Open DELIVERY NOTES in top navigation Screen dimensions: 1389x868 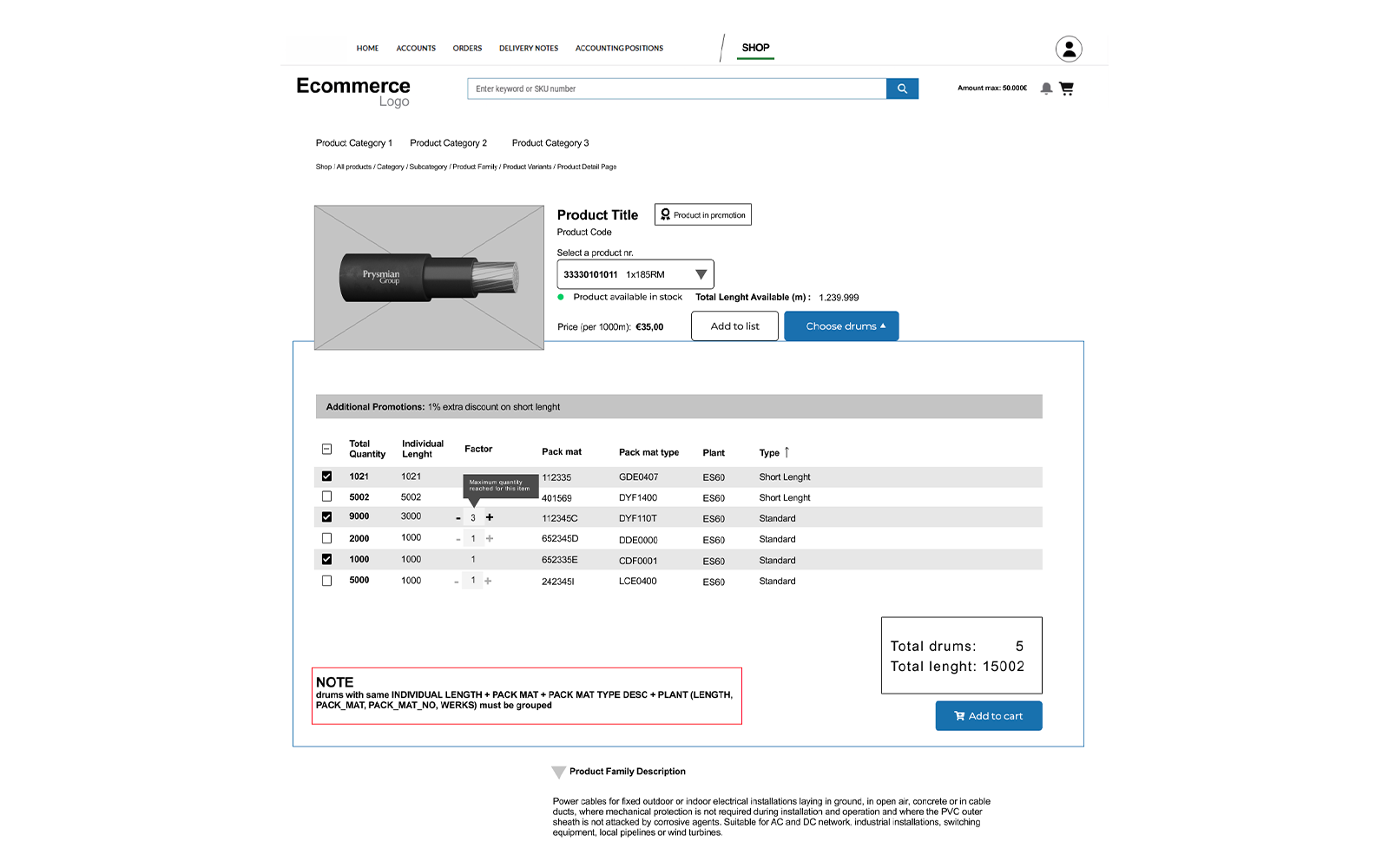pos(529,49)
